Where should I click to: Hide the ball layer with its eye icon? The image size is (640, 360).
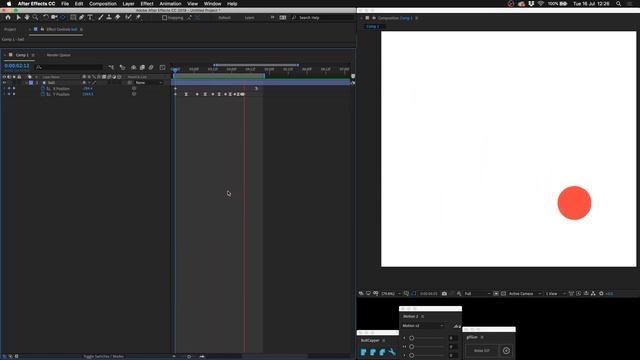4,82
